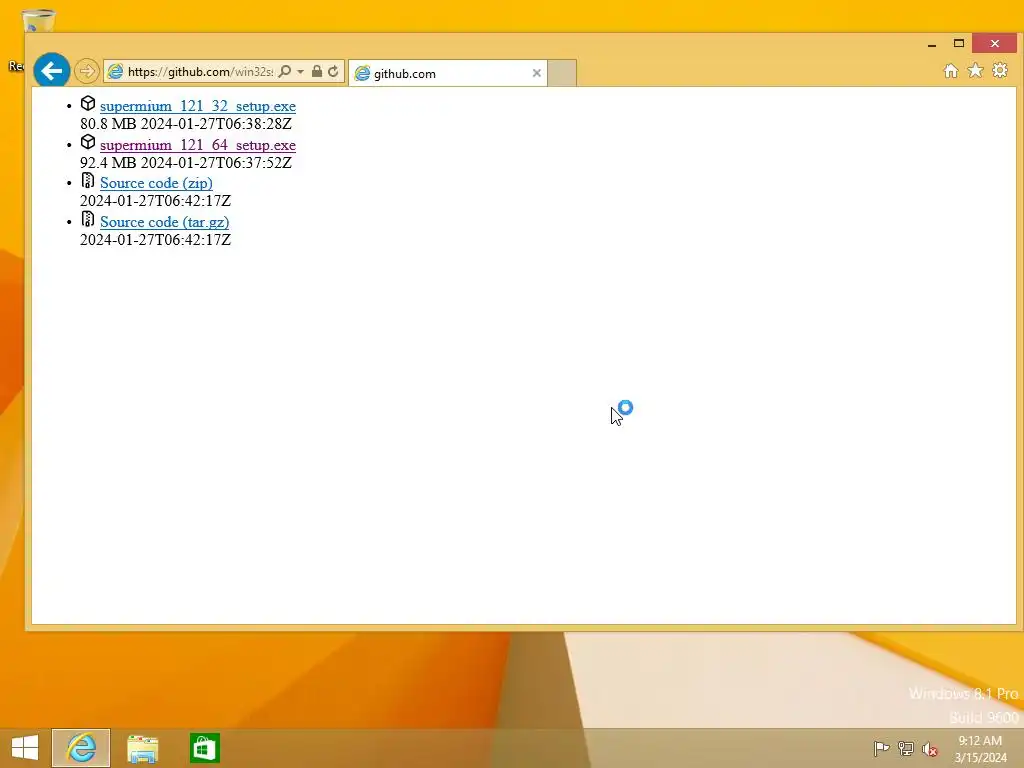This screenshot has width=1024, height=768.
Task: Refresh the page with reload icon
Action: [333, 71]
